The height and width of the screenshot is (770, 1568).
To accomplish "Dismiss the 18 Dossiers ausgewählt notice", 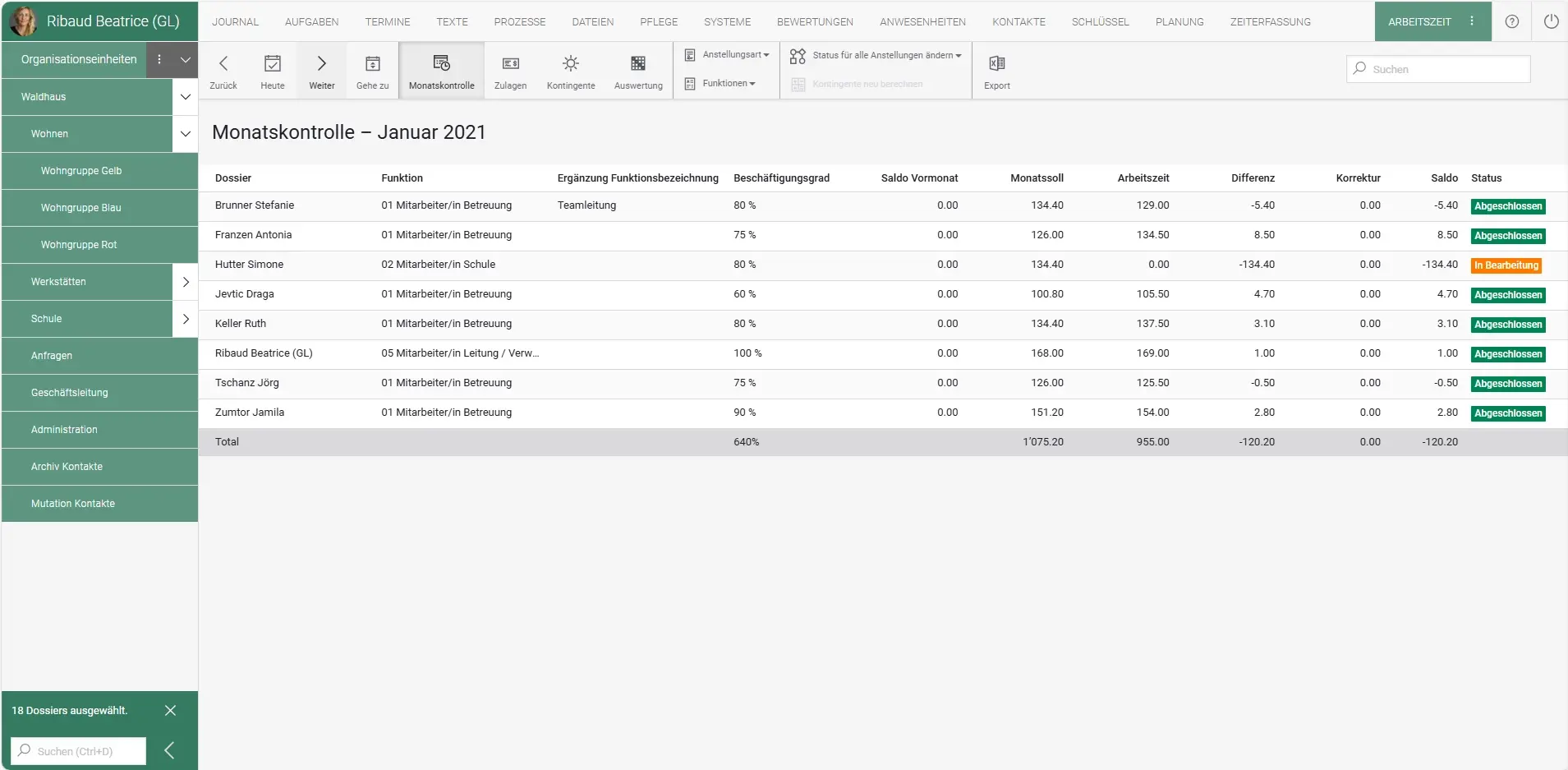I will pyautogui.click(x=170, y=711).
